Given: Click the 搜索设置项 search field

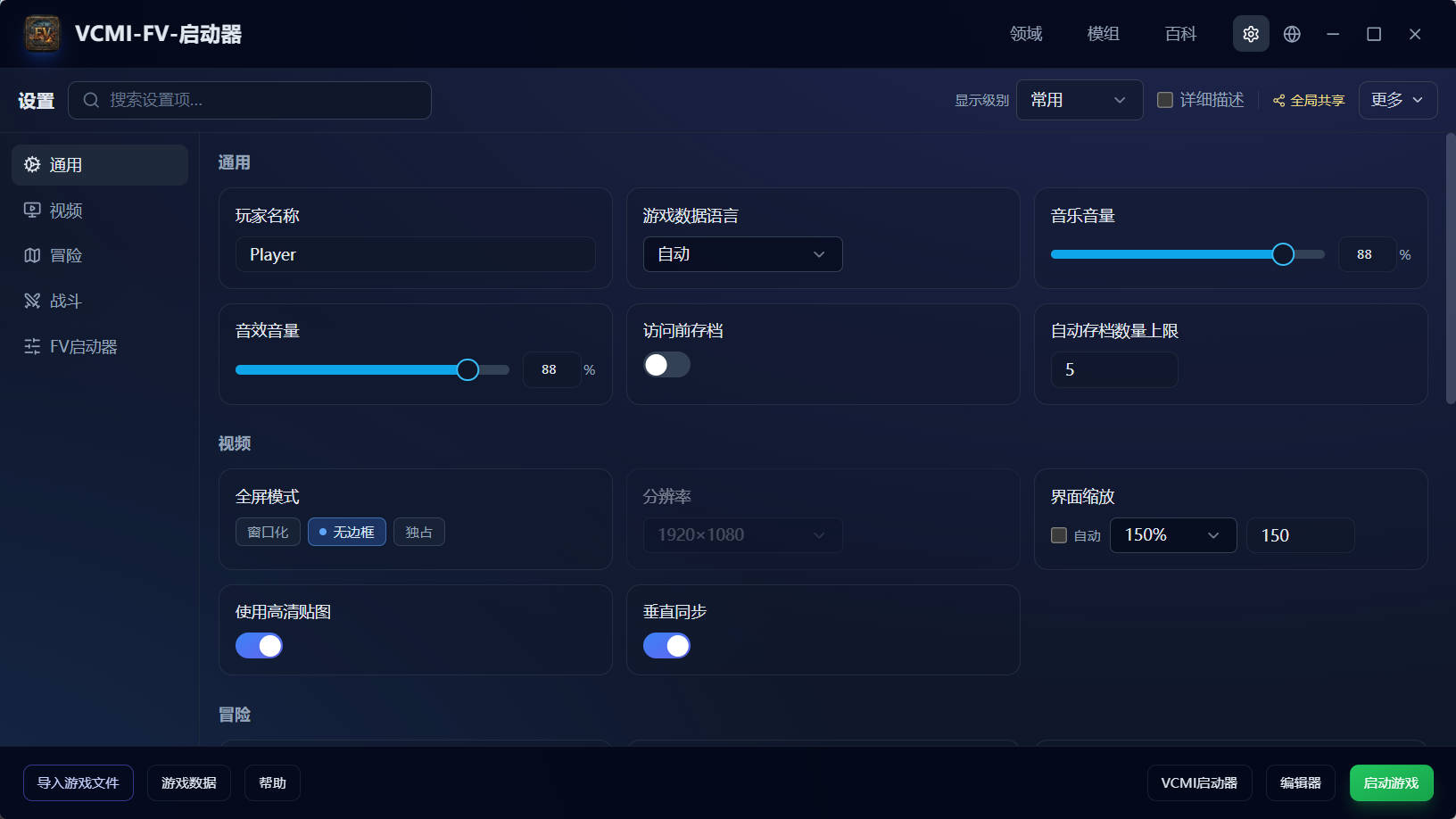Looking at the screenshot, I should tap(250, 100).
